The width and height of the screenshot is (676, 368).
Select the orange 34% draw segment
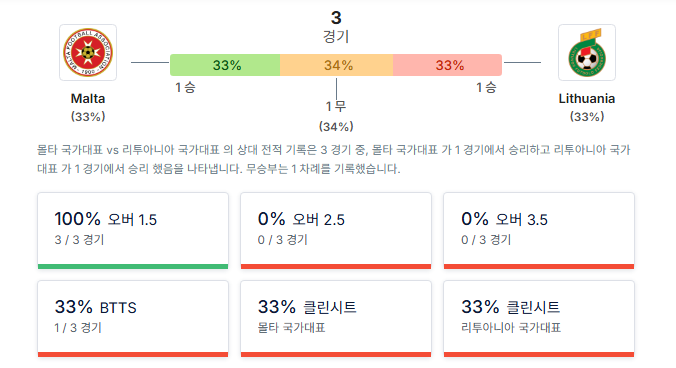point(337,65)
